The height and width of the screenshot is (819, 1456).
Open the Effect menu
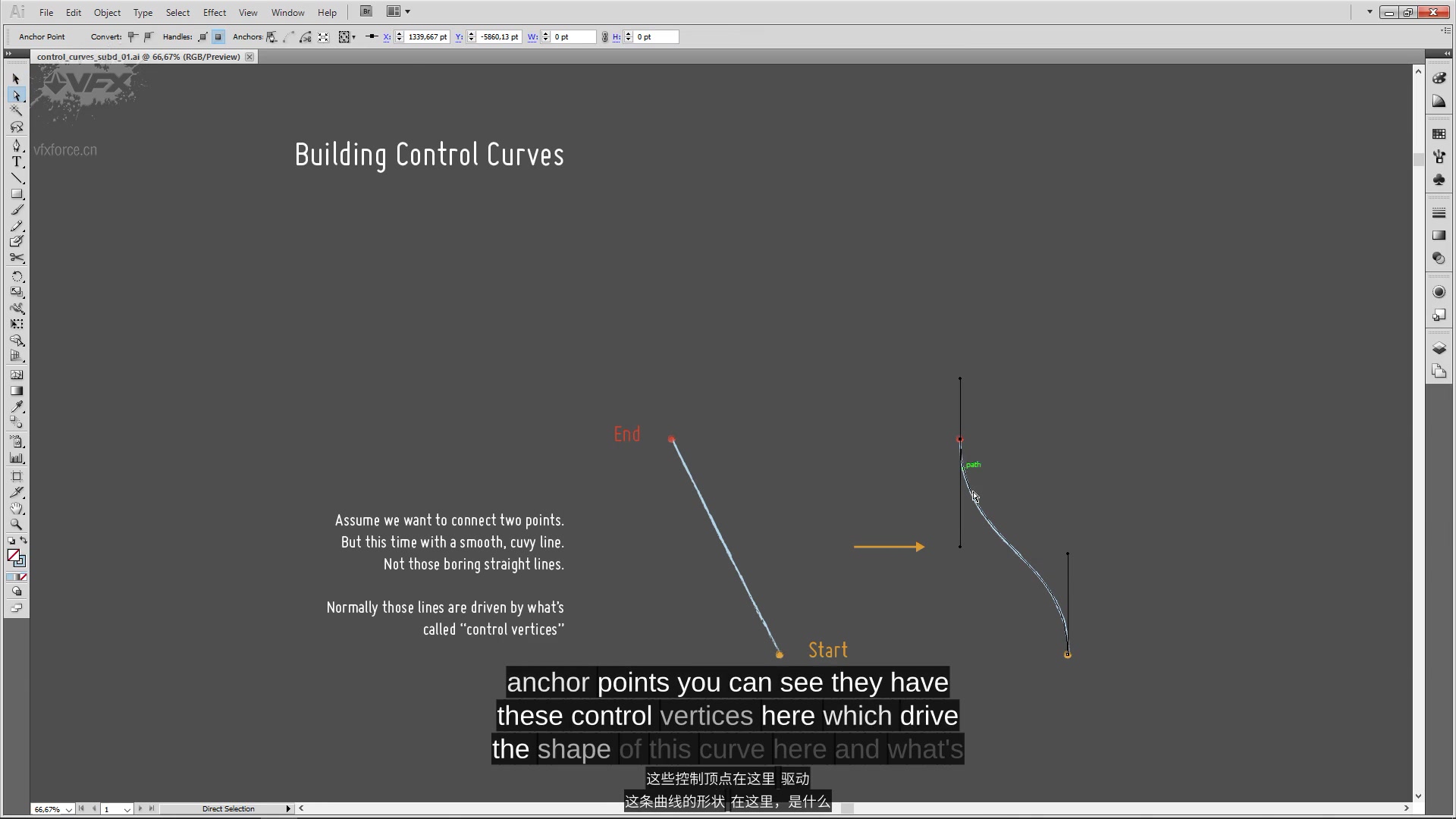215,12
